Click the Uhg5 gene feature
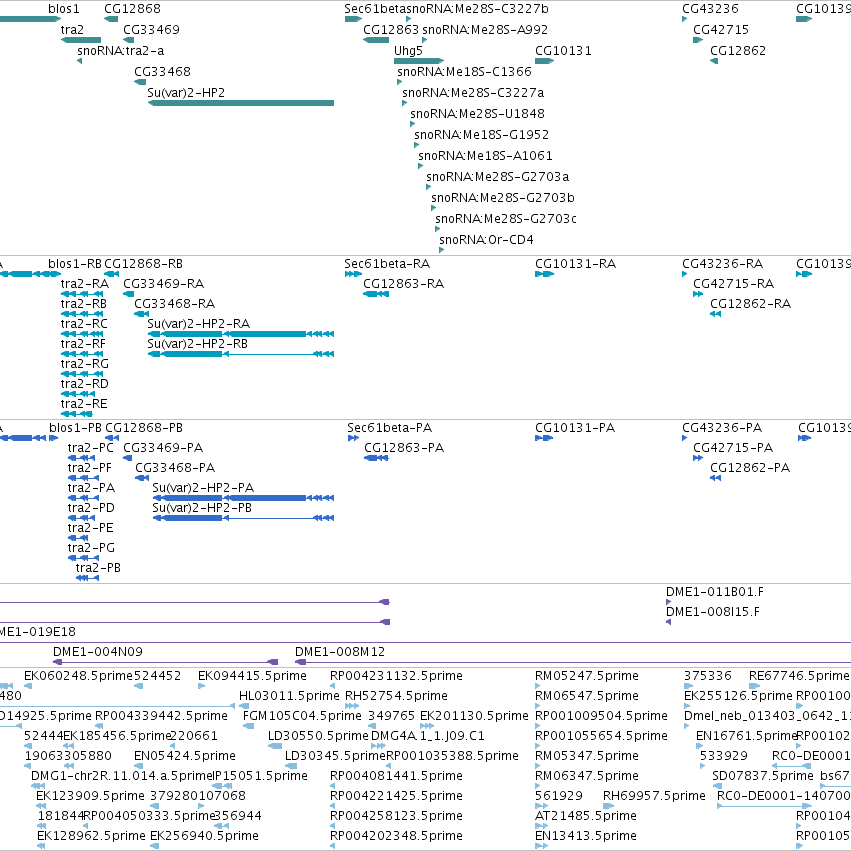Viewport: 851px width, 851px height. click(x=419, y=61)
